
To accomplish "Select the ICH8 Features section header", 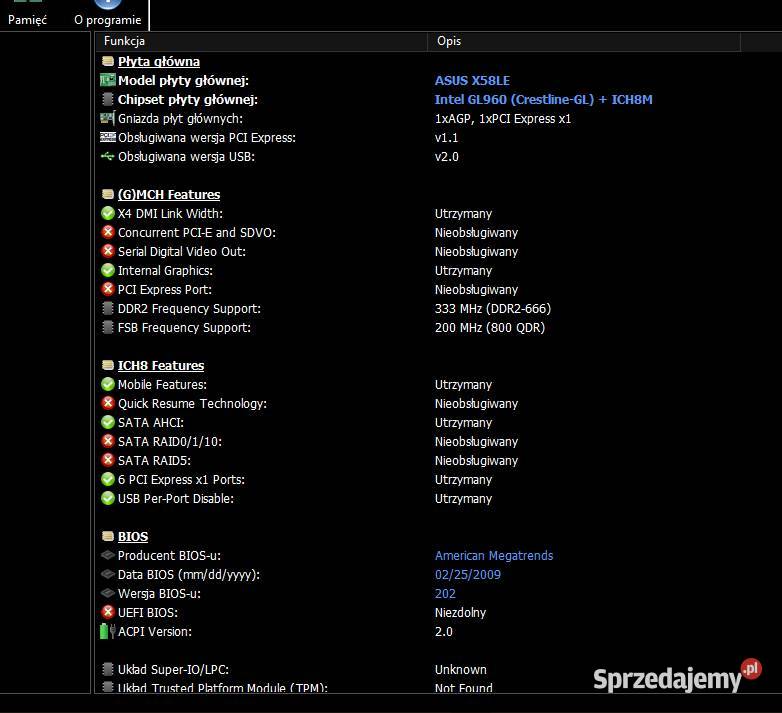I will tap(161, 365).
